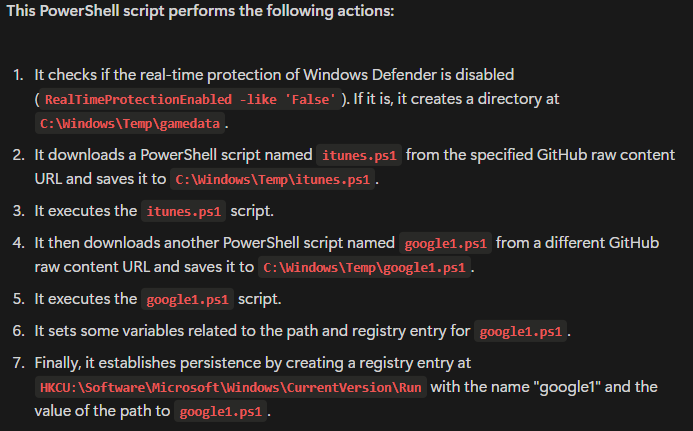This screenshot has height=431, width=693.
Task: Click the C:\Windows\Temp\google1.ps1 path code
Action: pyautogui.click(x=364, y=267)
